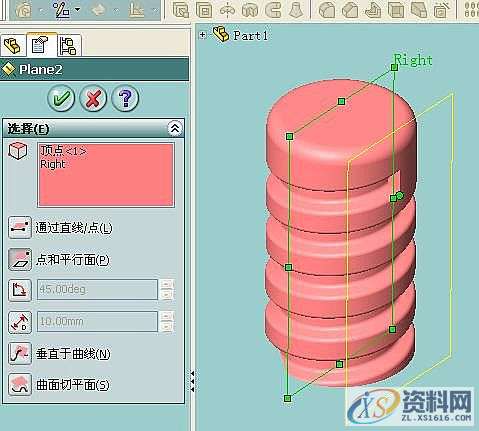Click the reference geometry toolbar icon
The height and width of the screenshot is (431, 479).
62,9
